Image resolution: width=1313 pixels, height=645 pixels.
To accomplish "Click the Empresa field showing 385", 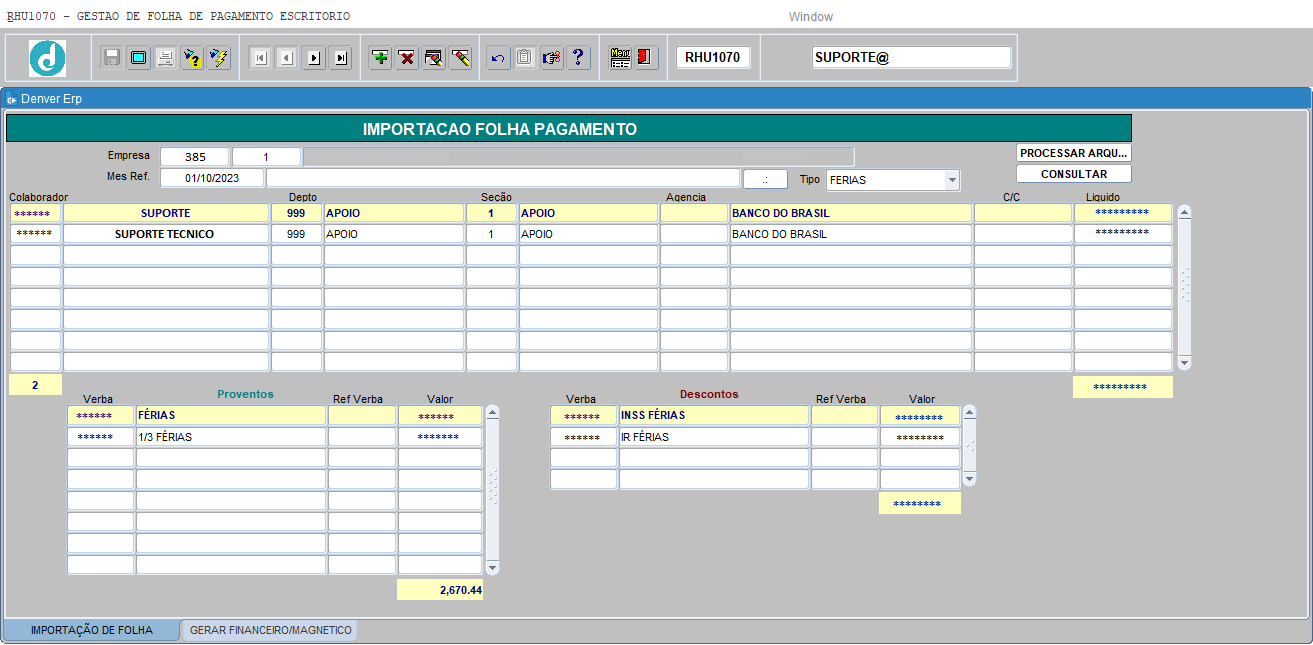I will point(195,157).
